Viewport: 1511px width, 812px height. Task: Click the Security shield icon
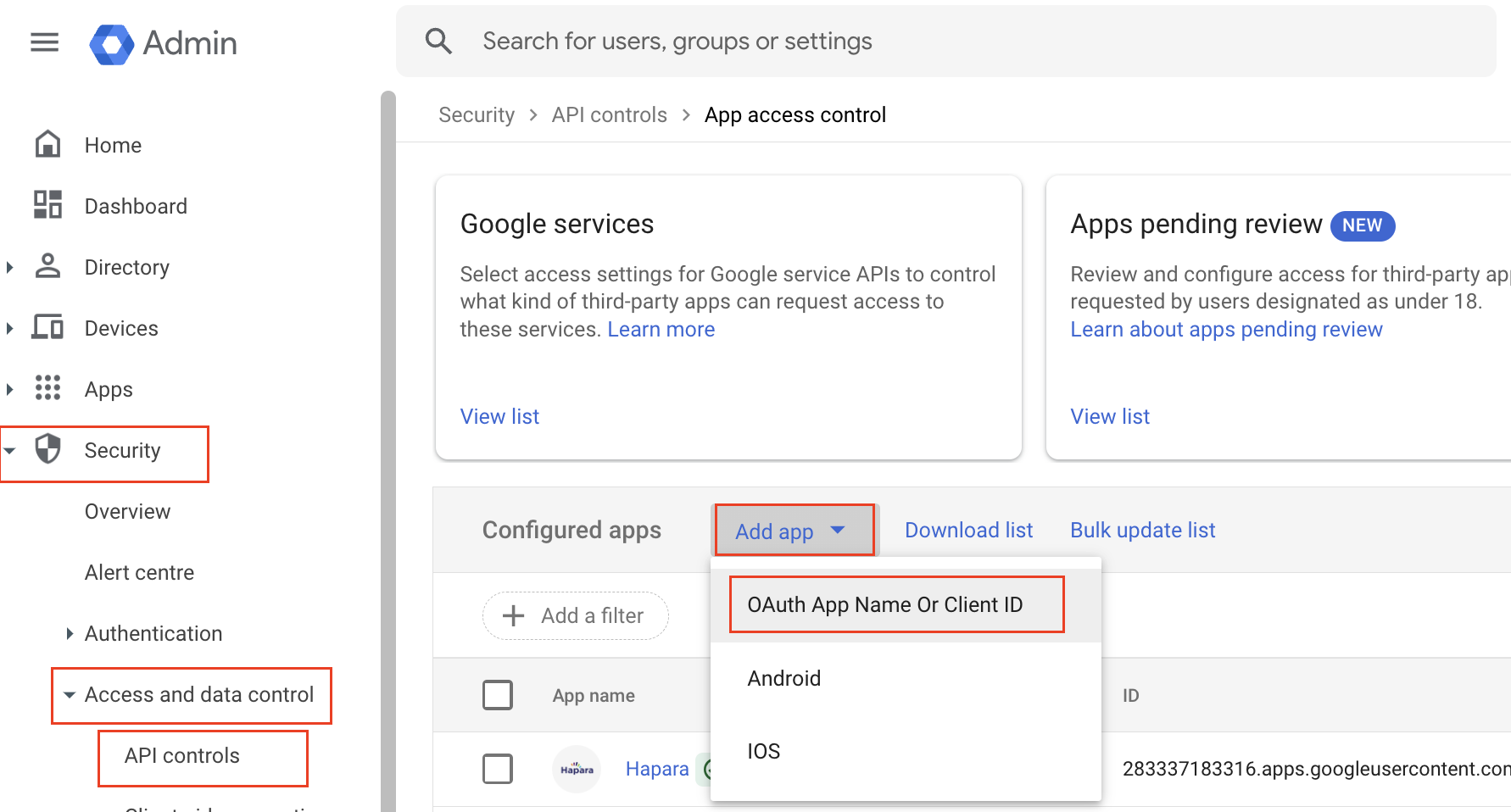[x=47, y=449]
